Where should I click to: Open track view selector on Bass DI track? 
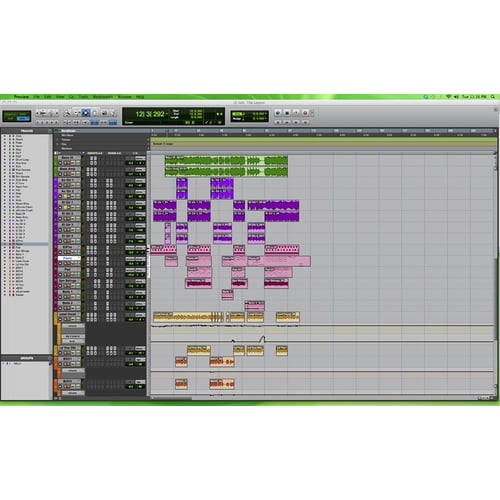tap(73, 163)
